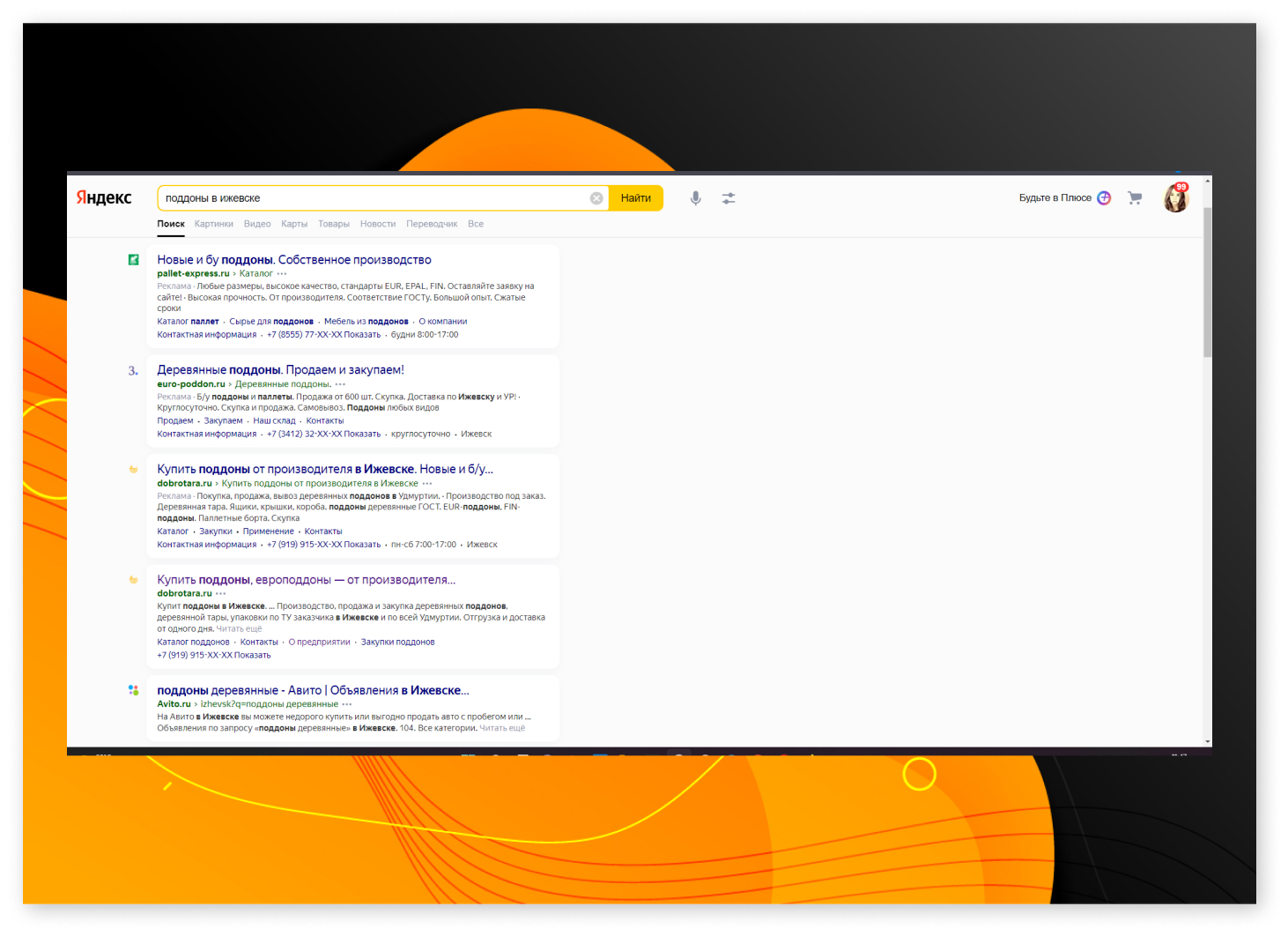Open 'поддоны деревянные - Авито' result title
The height and width of the screenshot is (936, 1288).
313,690
